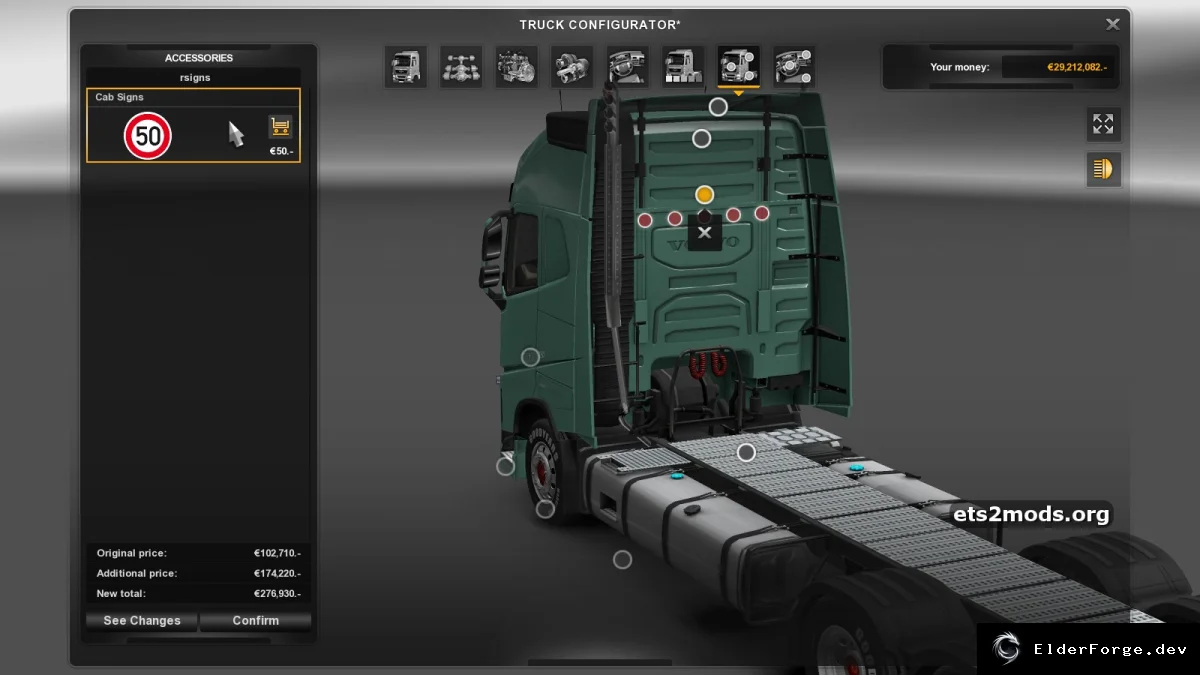Click the white slot on ground below fuel tank
1200x675 pixels.
click(x=622, y=560)
